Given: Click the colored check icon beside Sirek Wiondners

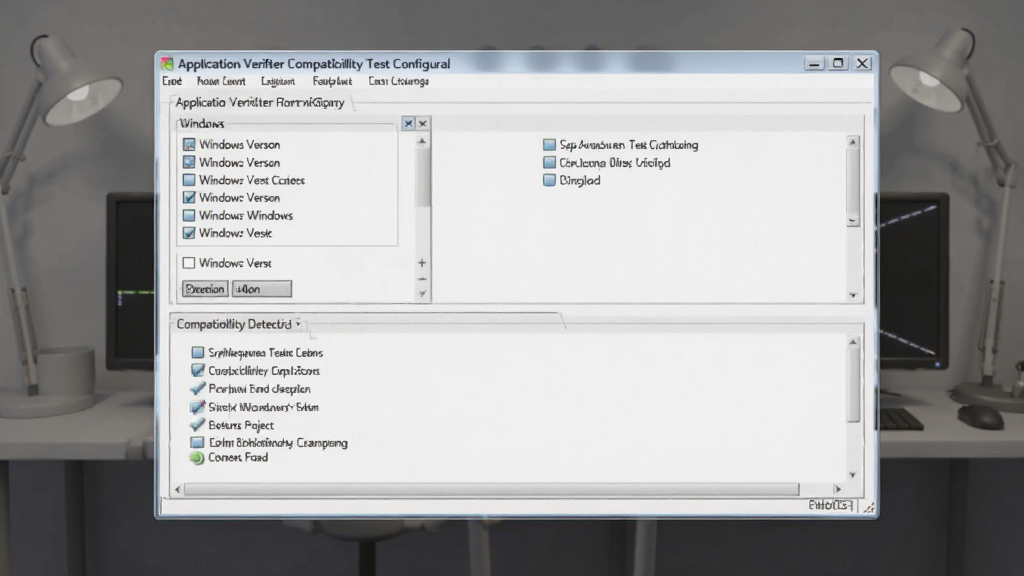Looking at the screenshot, I should (197, 407).
